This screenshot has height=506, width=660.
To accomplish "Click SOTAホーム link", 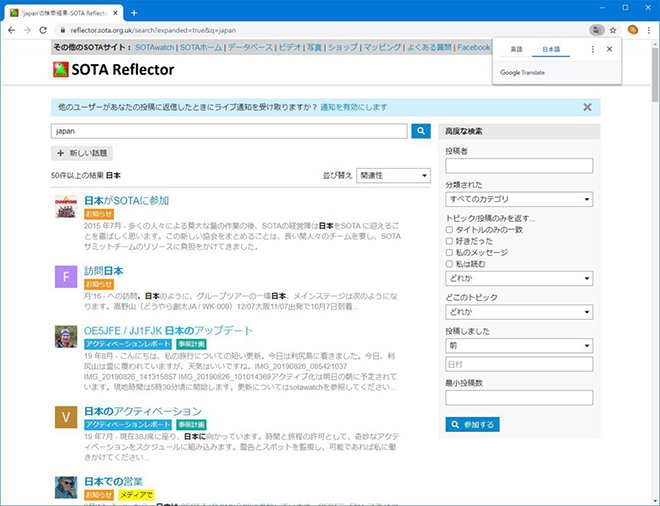I will 201,48.
